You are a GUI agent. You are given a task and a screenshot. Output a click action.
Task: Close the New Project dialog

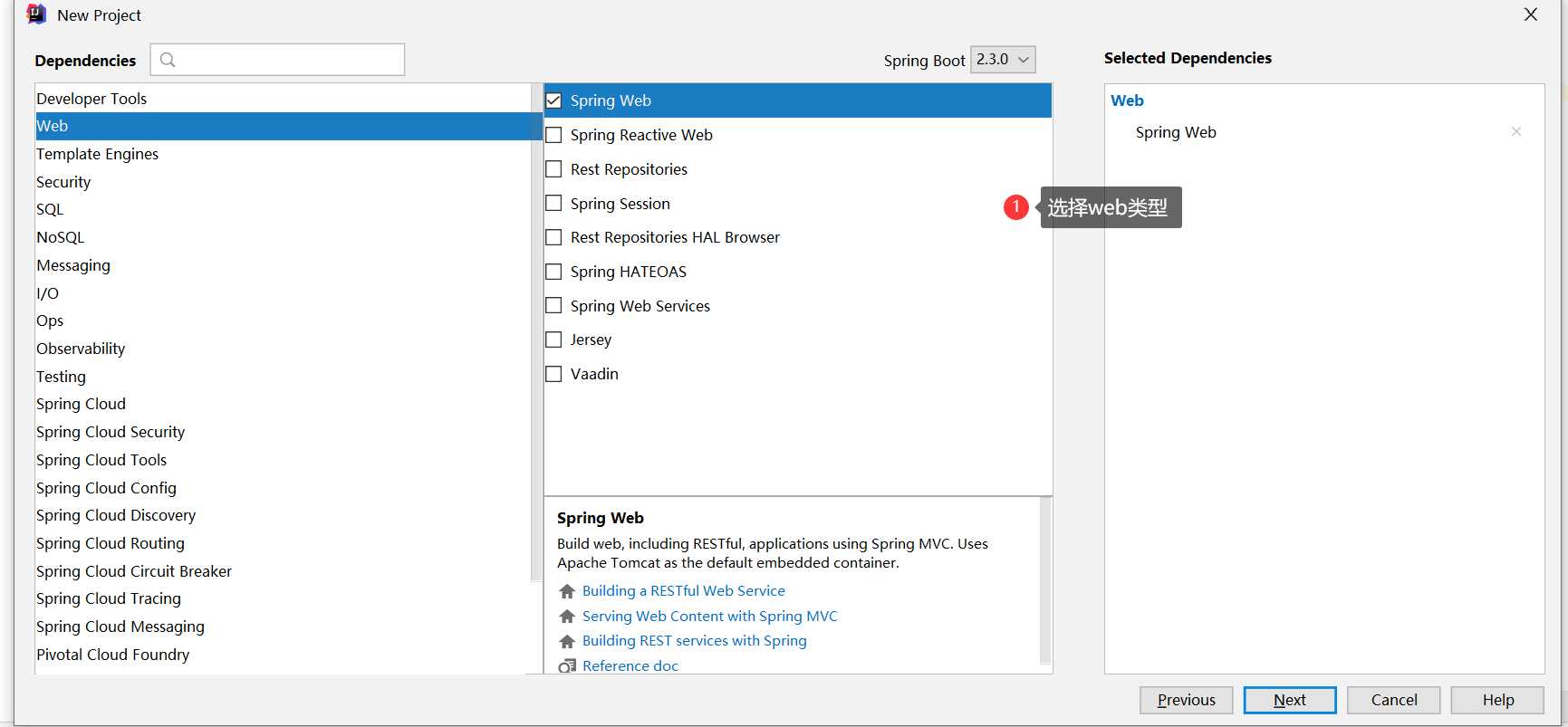pos(1531,14)
